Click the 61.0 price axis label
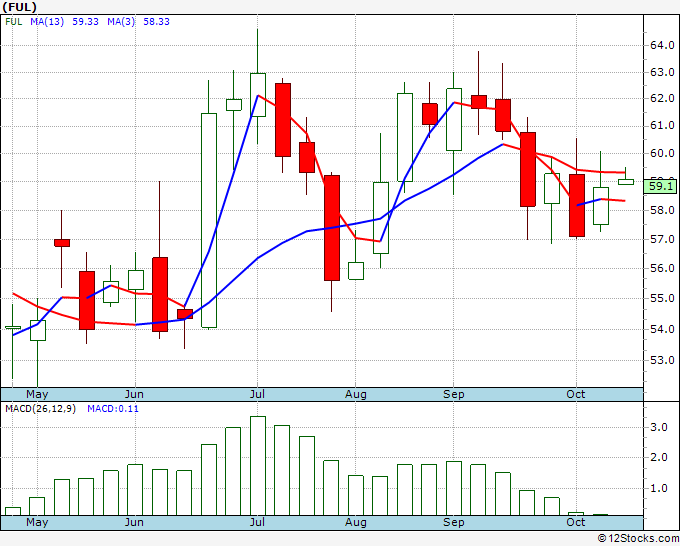This screenshot has width=680, height=546. point(662,126)
